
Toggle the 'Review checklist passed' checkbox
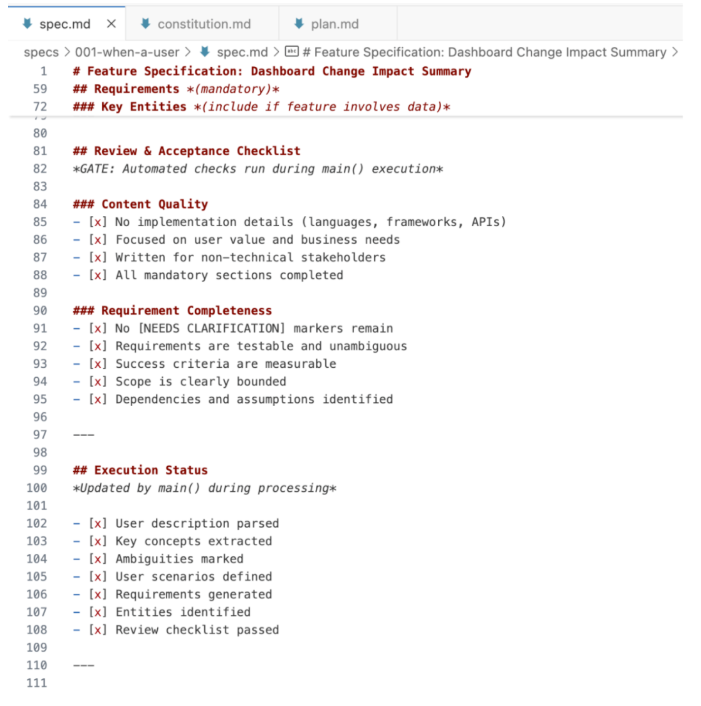pyautogui.click(x=97, y=630)
